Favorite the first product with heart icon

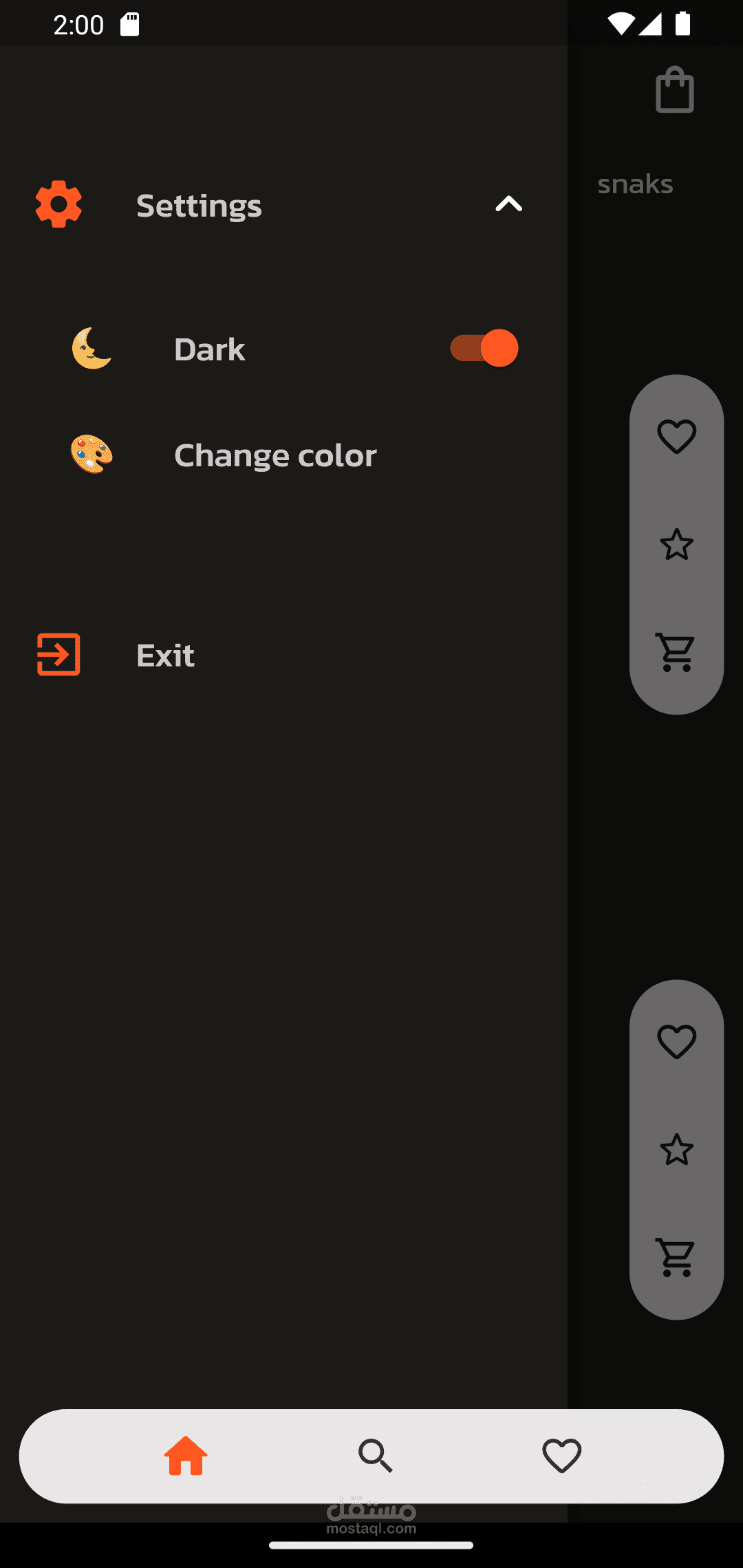(676, 437)
